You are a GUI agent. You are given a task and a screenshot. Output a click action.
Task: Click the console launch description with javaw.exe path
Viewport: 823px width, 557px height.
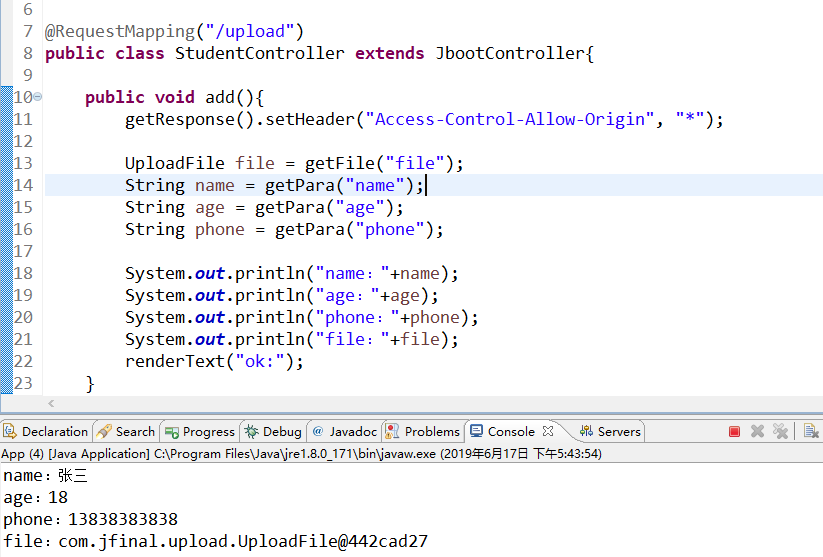(301, 454)
